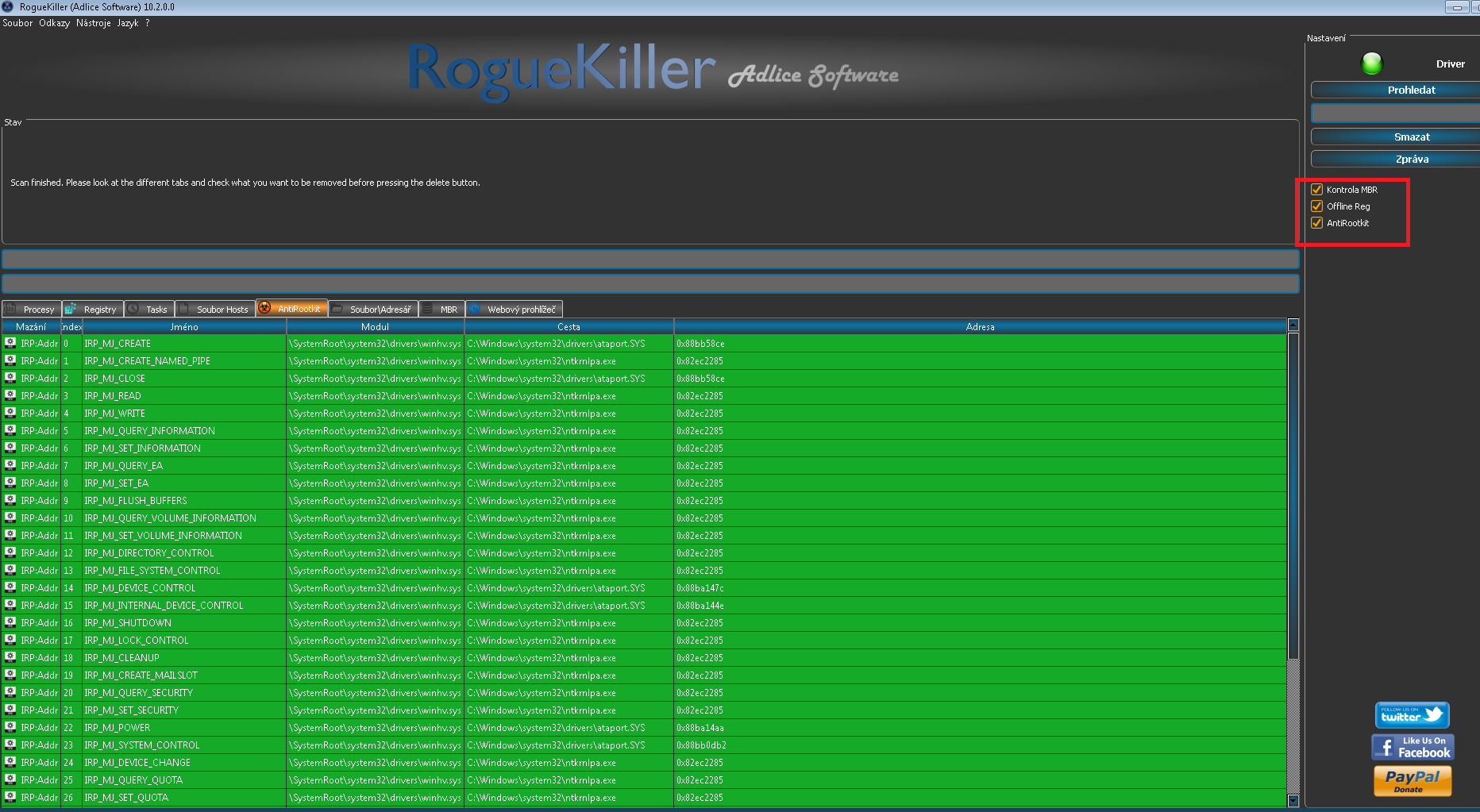The height and width of the screenshot is (812, 1480).
Task: Select the IRP_MJ_CREATE_MAILSLOT name cell
Action: pos(184,675)
